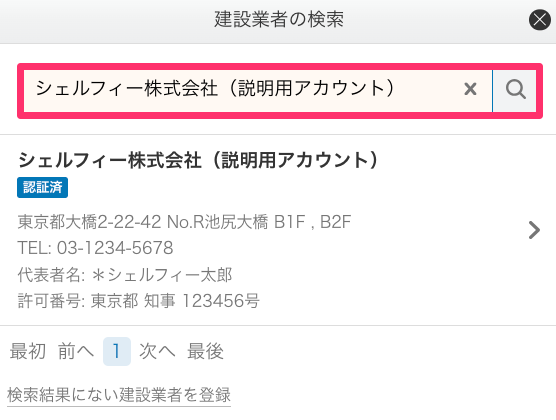Focus the company name search field
The image size is (556, 420).
point(258,90)
